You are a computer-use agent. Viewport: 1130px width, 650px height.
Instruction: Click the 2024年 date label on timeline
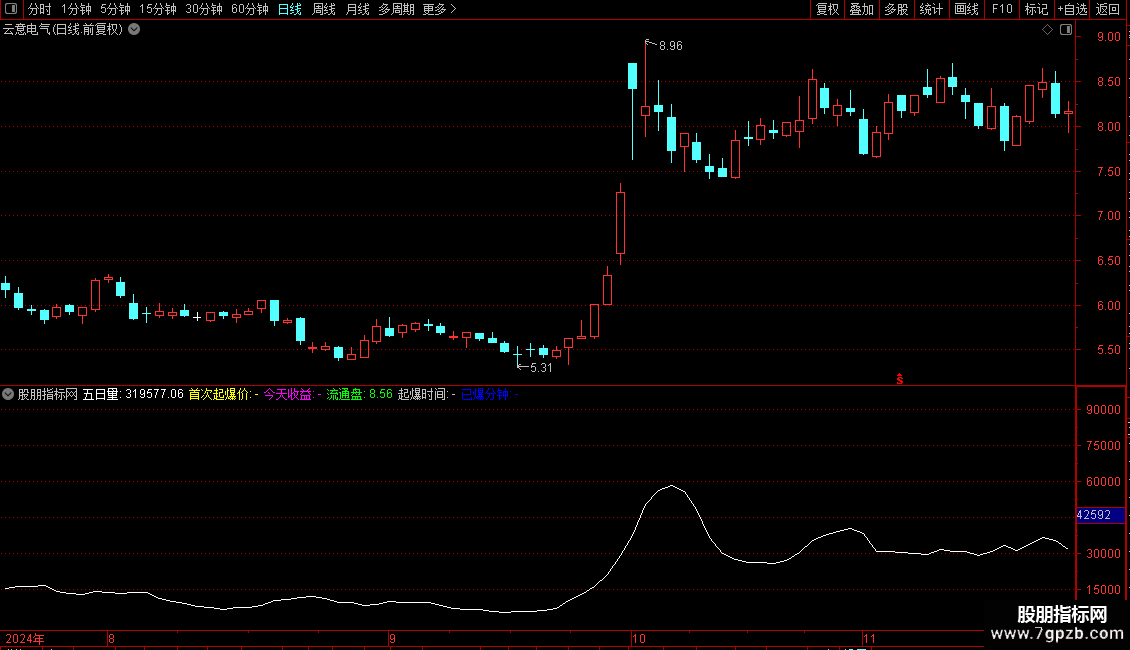25,638
